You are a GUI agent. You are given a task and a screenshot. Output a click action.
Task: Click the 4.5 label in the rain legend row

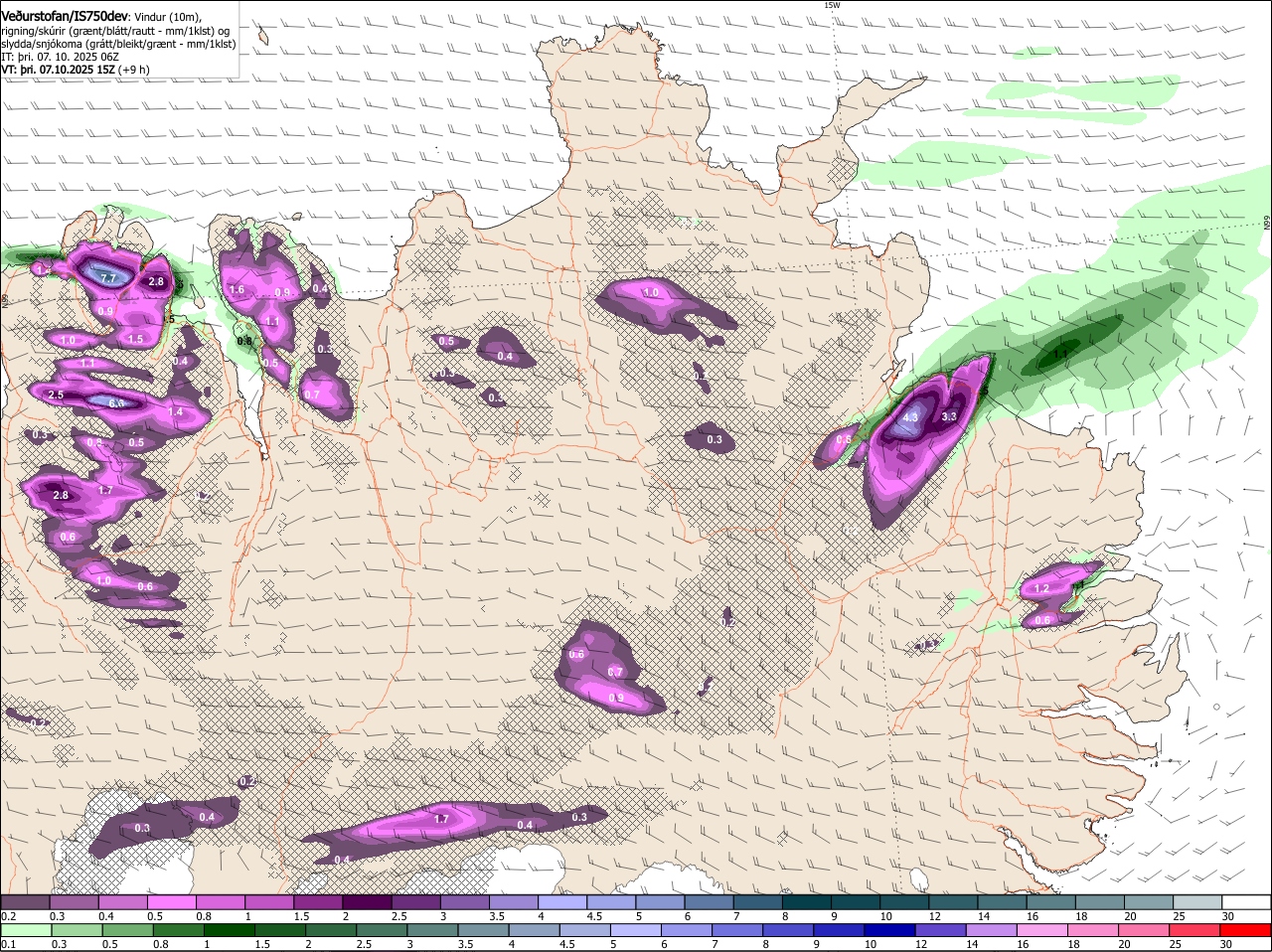point(566,945)
